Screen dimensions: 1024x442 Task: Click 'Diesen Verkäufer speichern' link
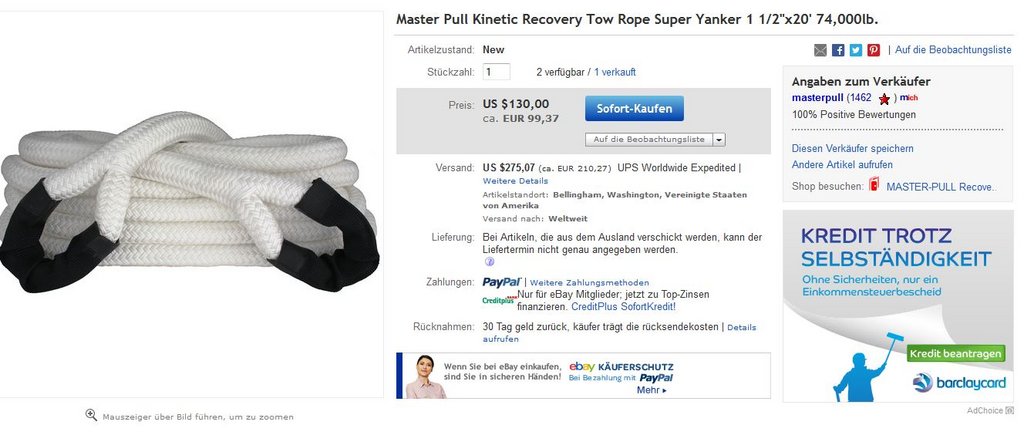click(x=852, y=148)
